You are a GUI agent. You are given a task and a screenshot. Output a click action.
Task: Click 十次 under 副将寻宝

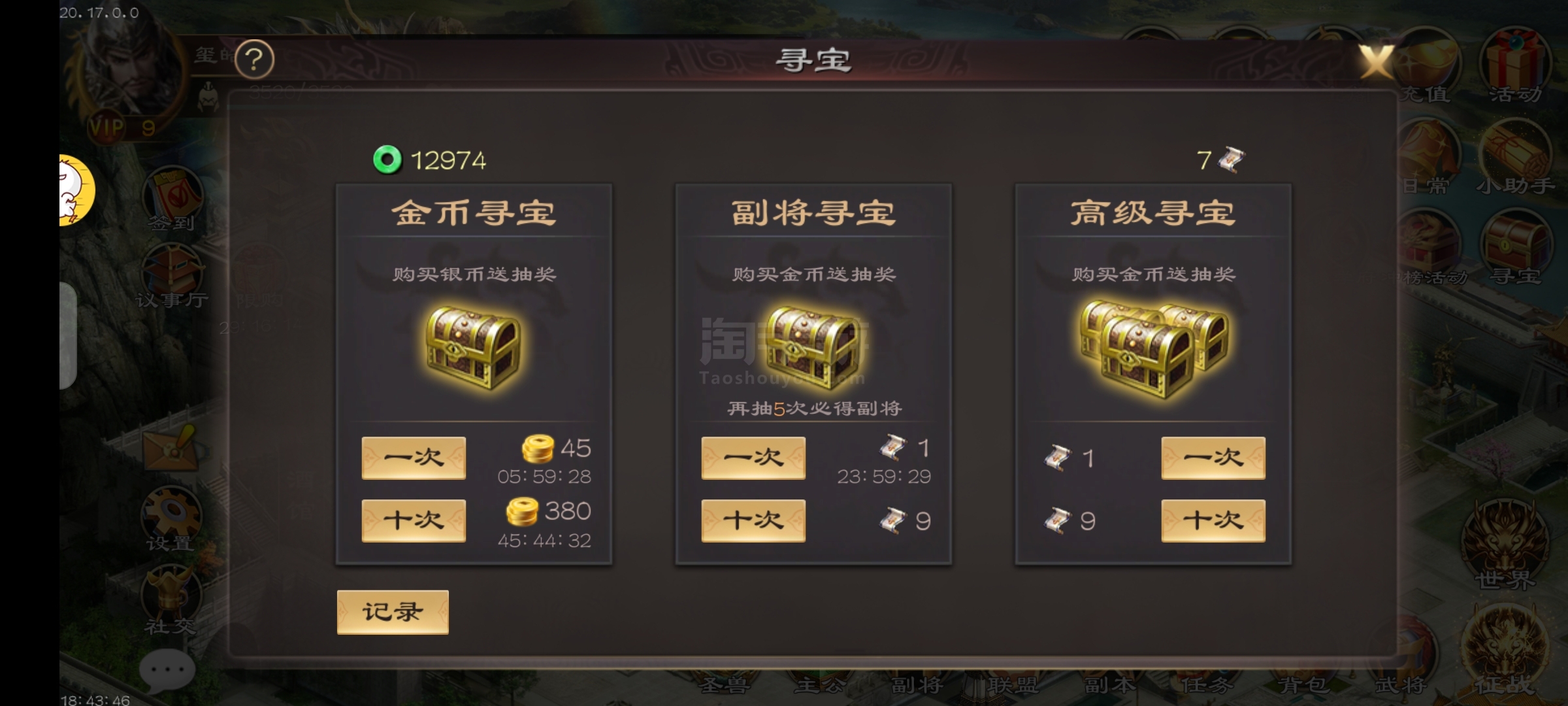(x=753, y=520)
